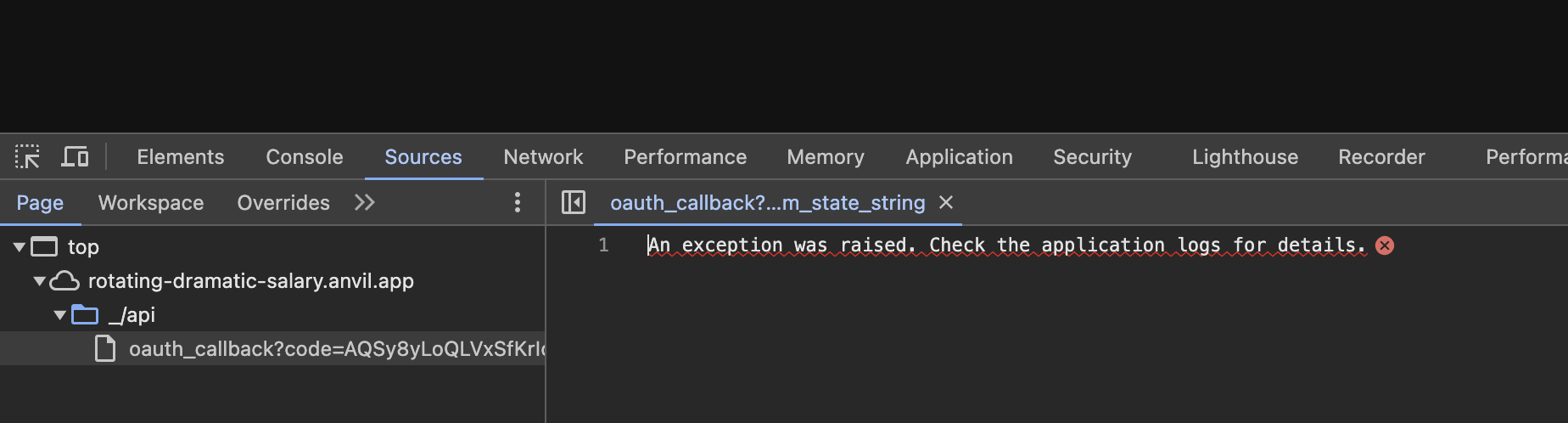Image resolution: width=1568 pixels, height=423 pixels.
Task: Click the cloud icon for rotating-dramatic-salary.anvil.app
Action: point(64,280)
